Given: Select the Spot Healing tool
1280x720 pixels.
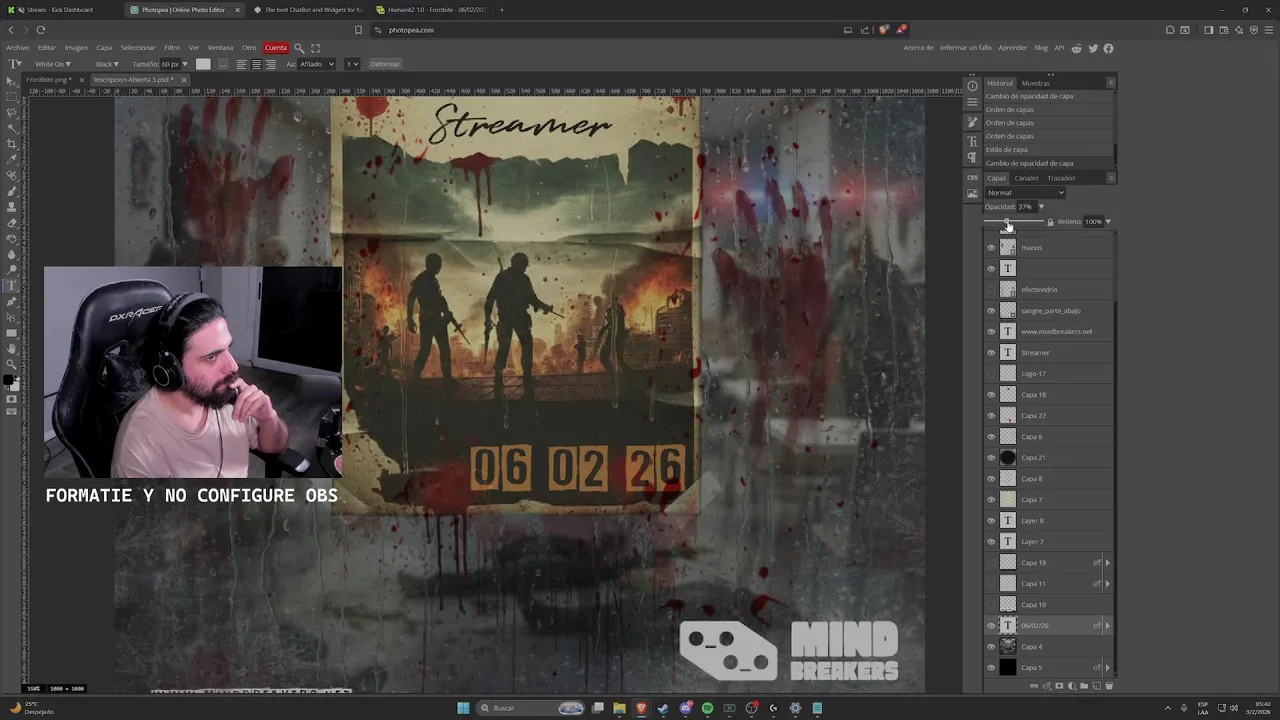Looking at the screenshot, I should (11, 175).
